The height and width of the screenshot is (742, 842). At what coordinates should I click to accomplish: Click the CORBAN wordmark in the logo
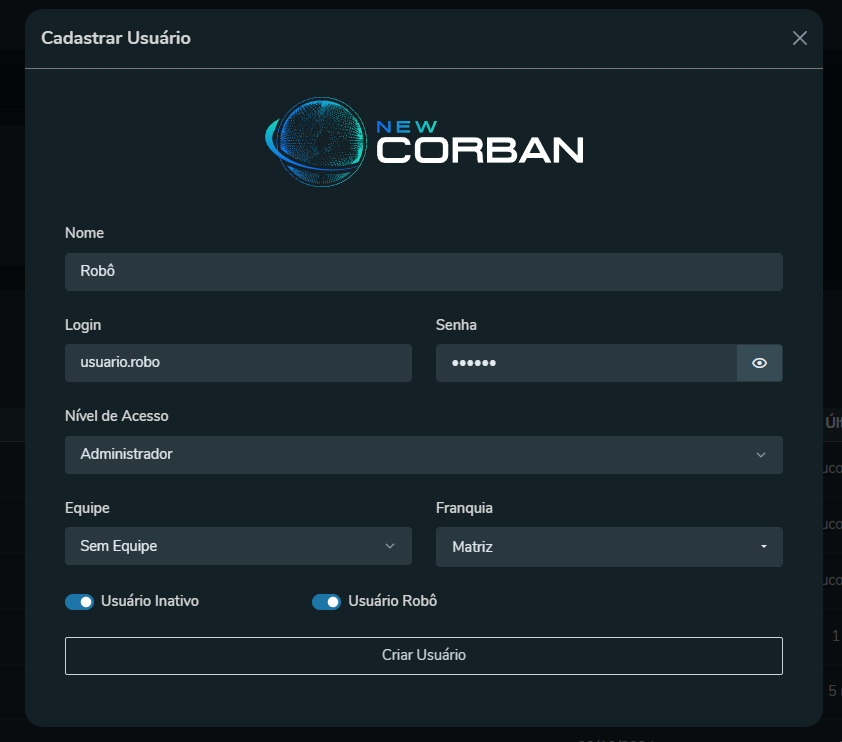point(479,150)
